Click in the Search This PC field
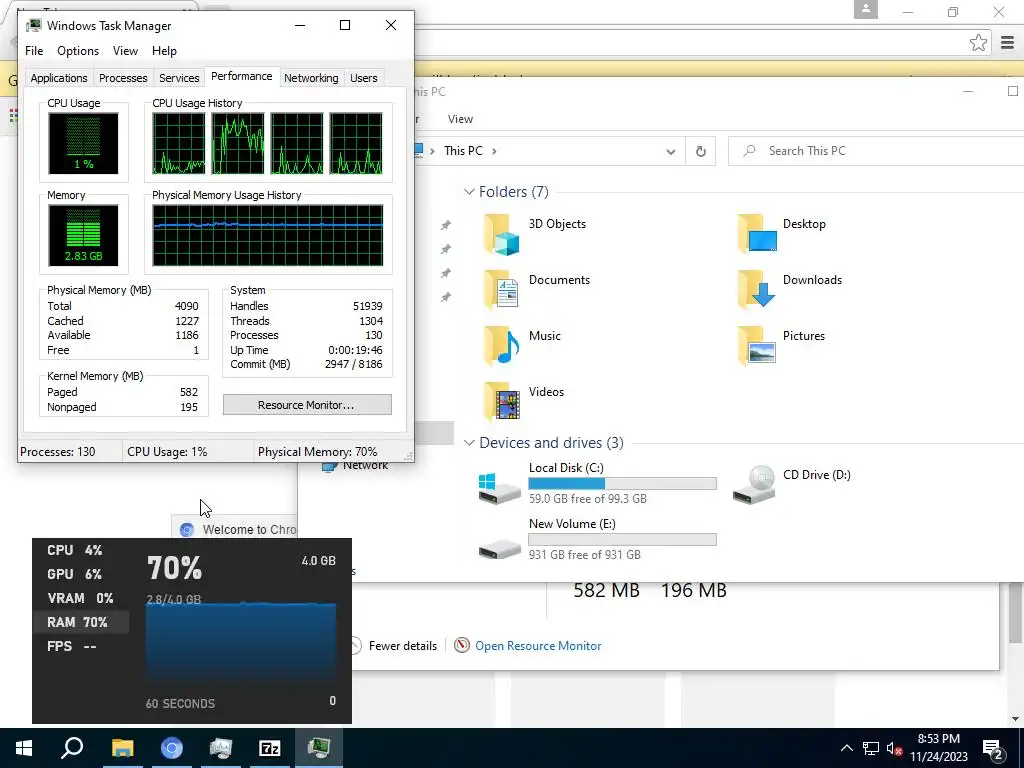This screenshot has height=768, width=1024. 875,151
